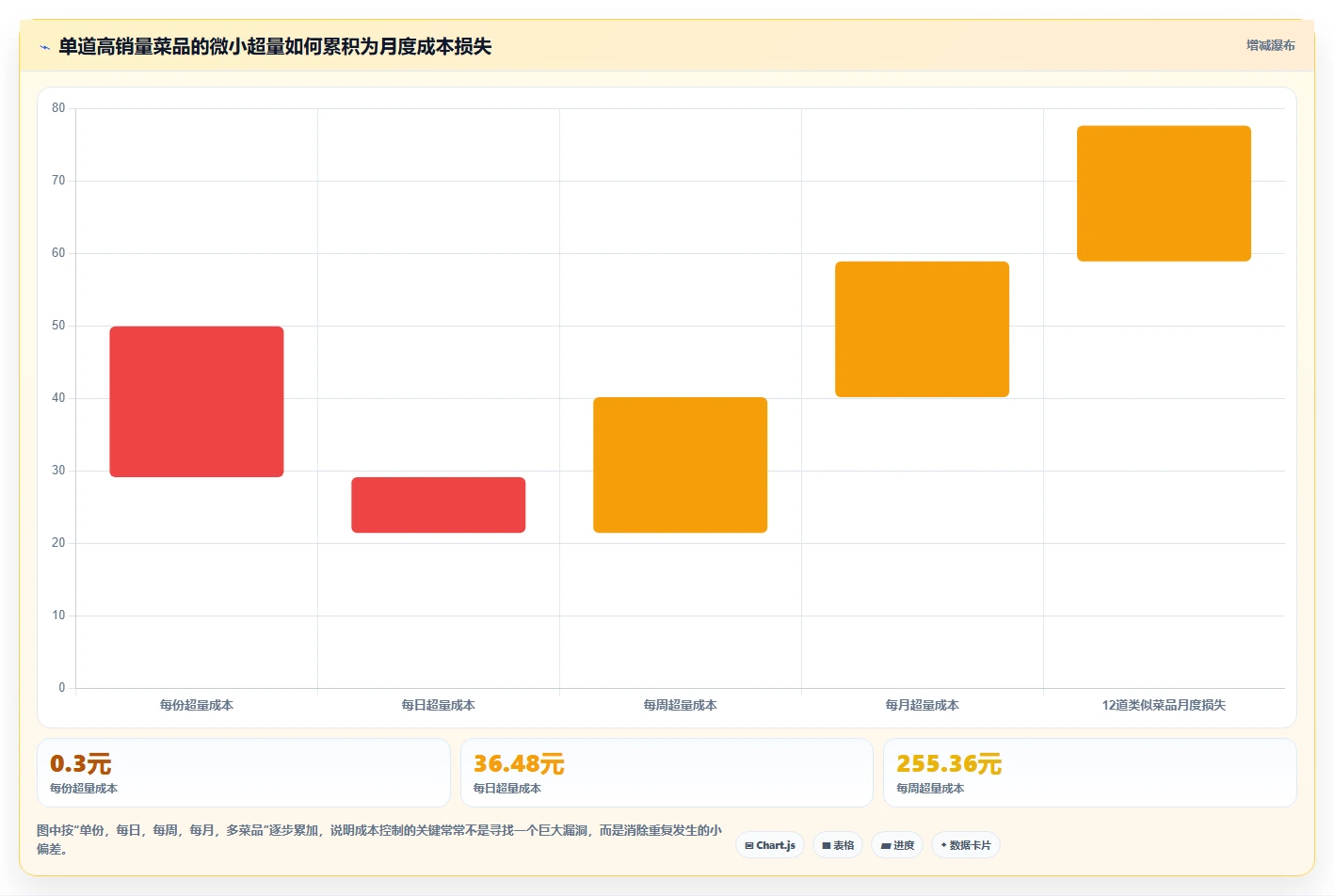
Task: Click the chart title 单道高销量菜品 heading
Action: point(275,46)
